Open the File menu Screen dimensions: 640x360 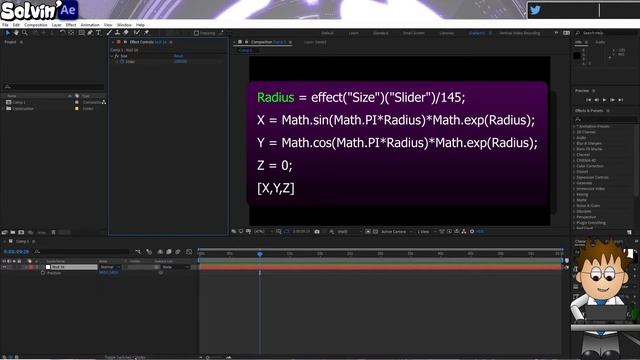(x=5, y=25)
